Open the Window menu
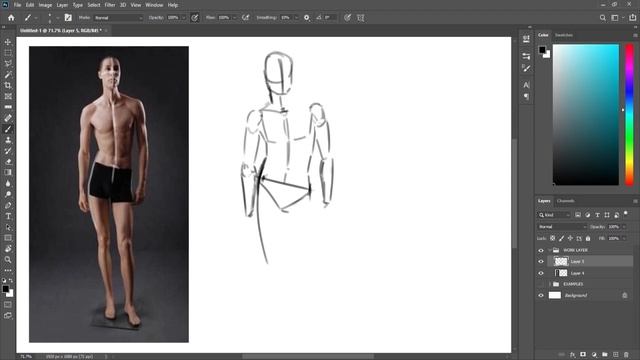This screenshot has width=640, height=360. coord(154,5)
